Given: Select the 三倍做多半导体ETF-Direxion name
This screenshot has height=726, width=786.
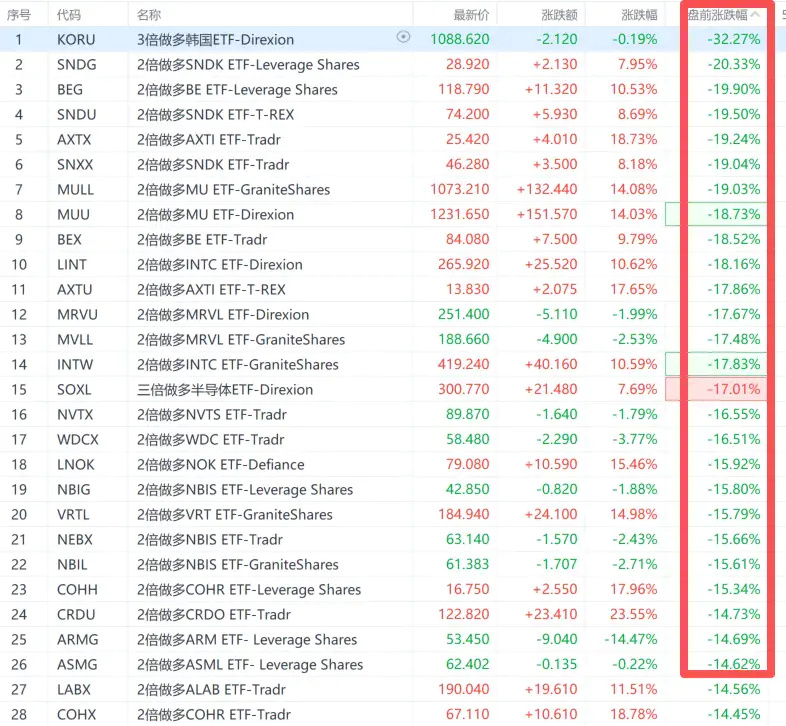Looking at the screenshot, I should coord(225,390).
